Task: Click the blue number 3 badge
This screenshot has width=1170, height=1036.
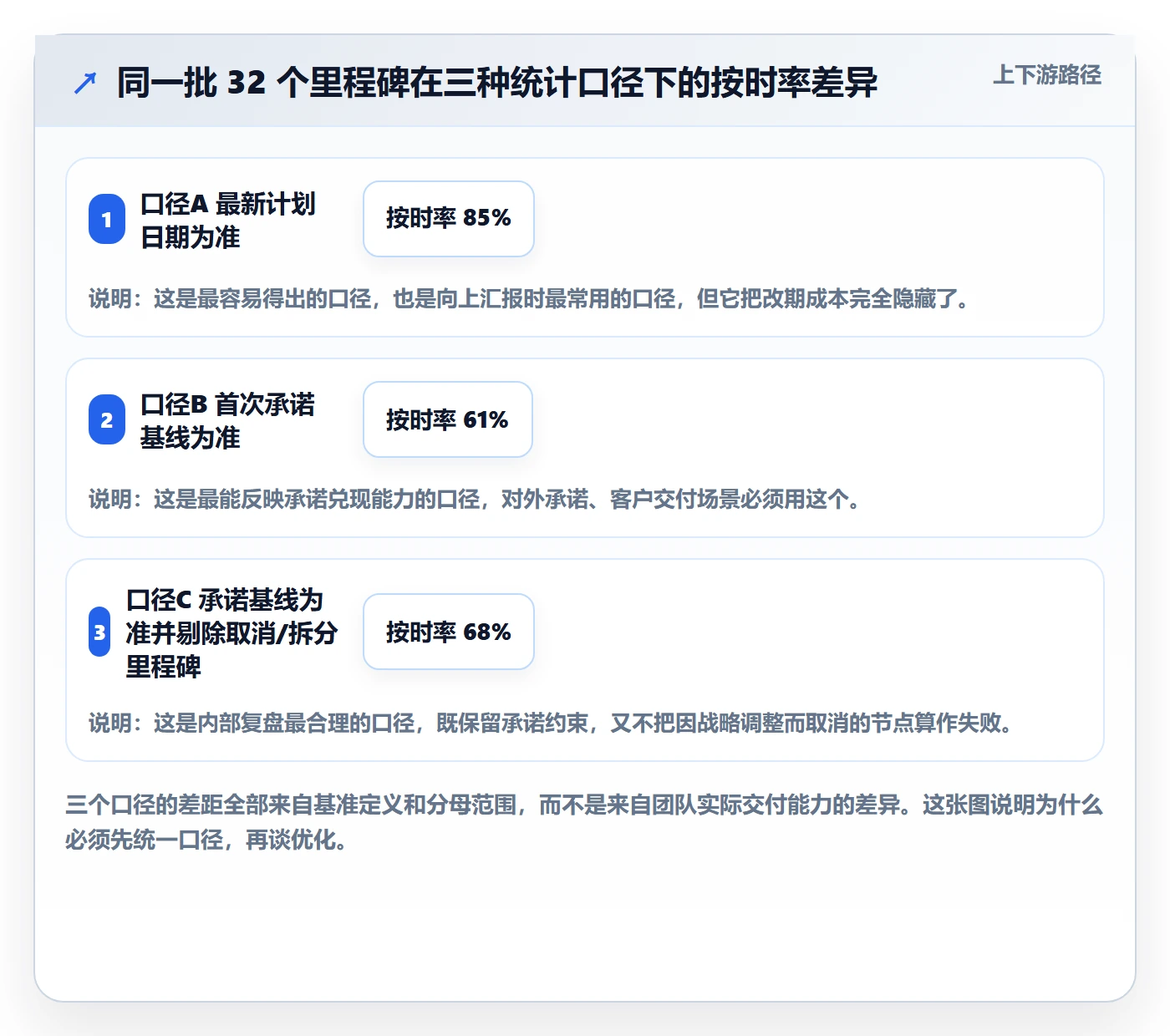Action: pyautogui.click(x=99, y=632)
